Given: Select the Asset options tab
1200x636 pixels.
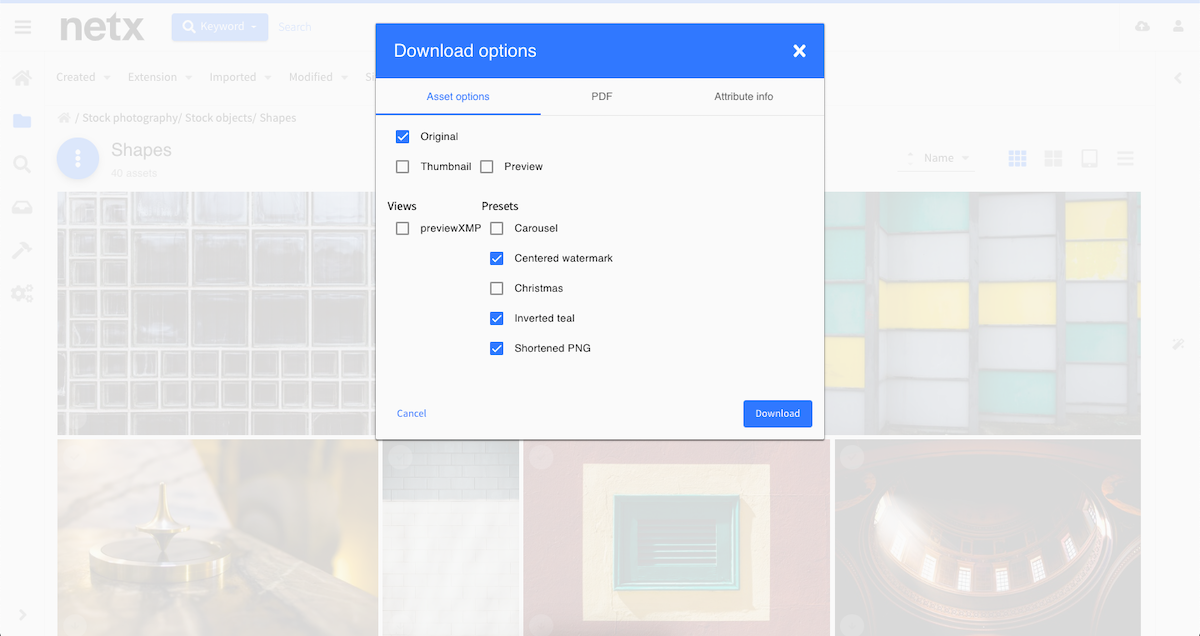Looking at the screenshot, I should pyautogui.click(x=458, y=97).
